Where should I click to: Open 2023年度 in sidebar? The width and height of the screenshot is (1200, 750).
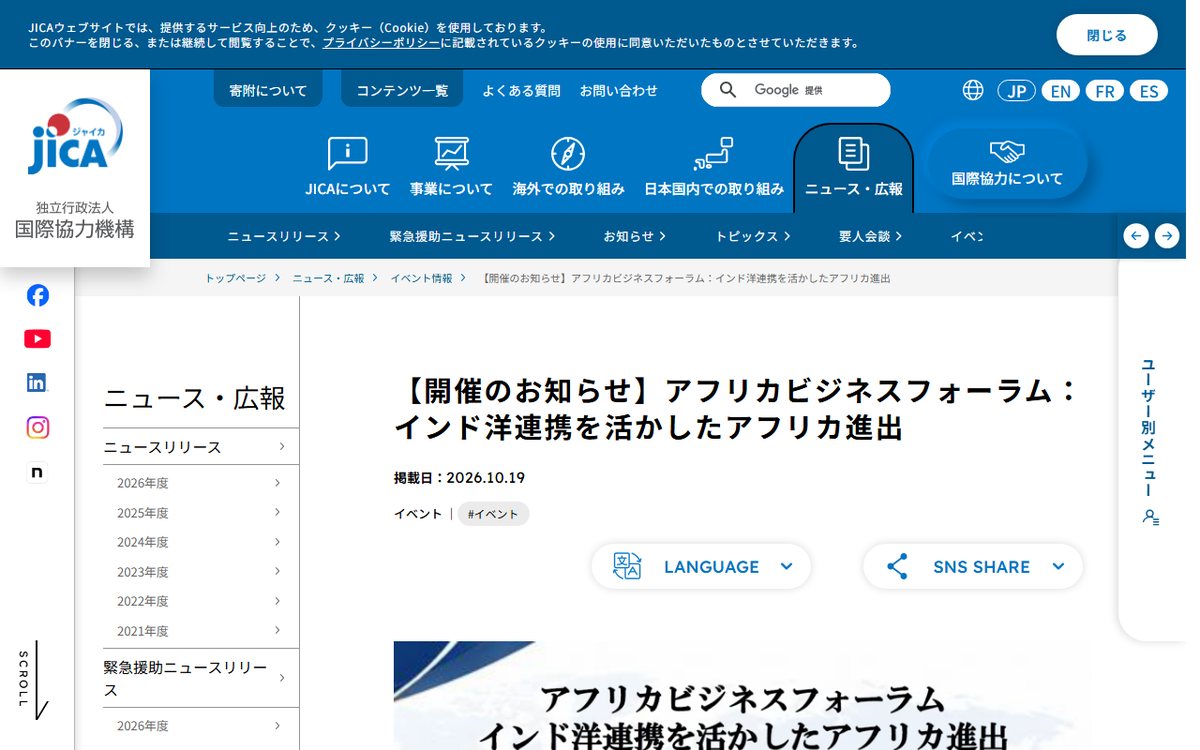[x=201, y=572]
